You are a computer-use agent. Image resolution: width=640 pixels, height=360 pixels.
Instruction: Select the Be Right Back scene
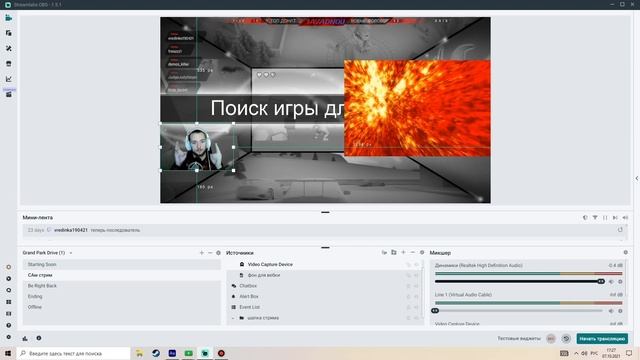(122, 286)
